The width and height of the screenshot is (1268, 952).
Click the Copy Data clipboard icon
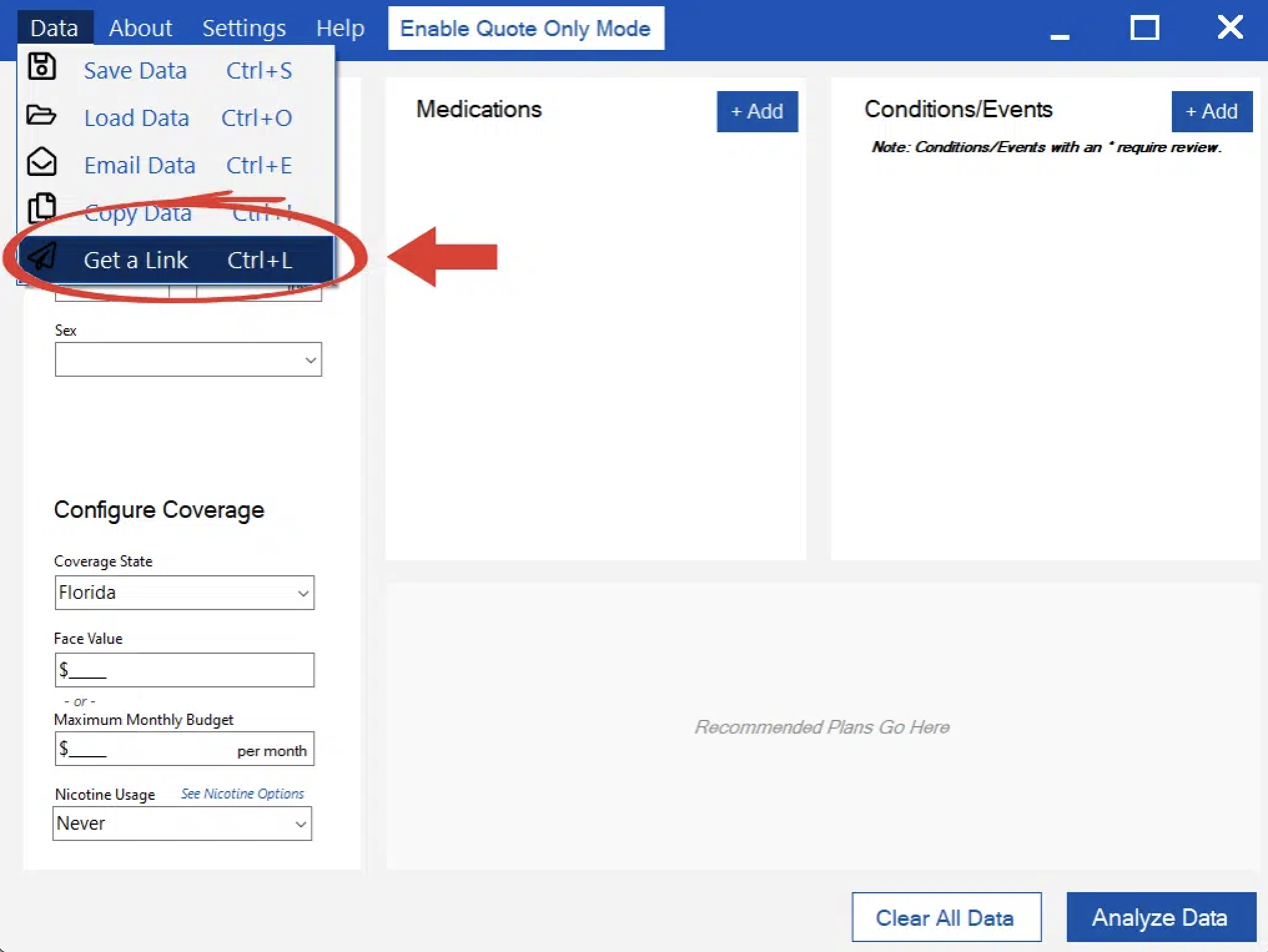pyautogui.click(x=42, y=208)
